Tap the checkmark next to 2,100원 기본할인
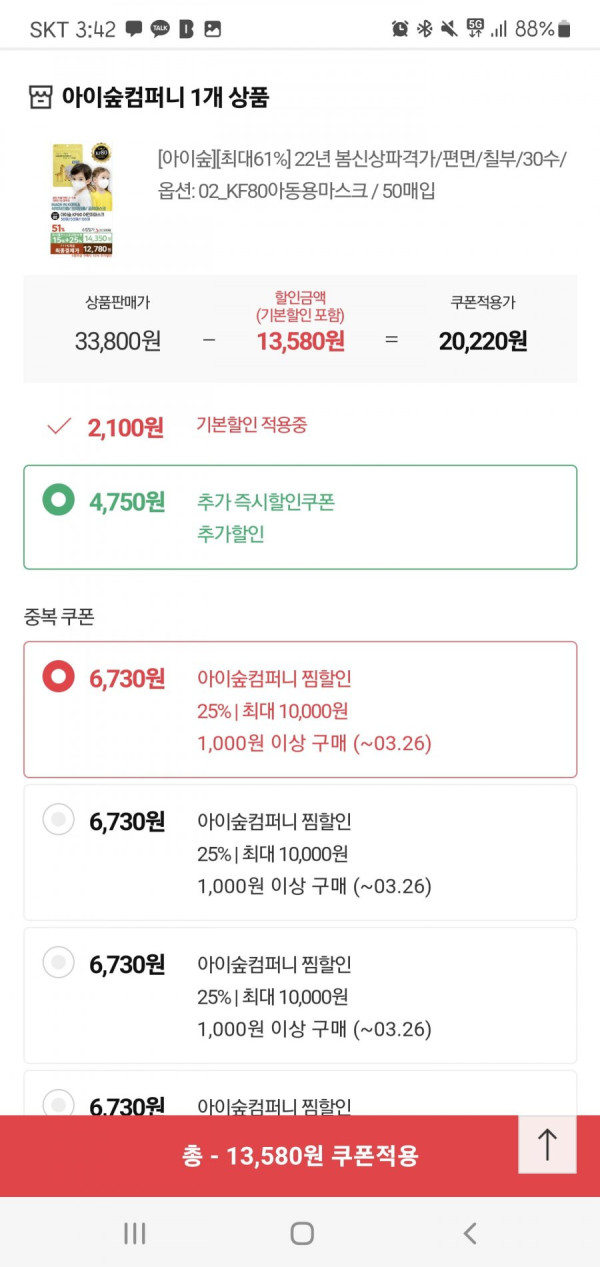600x1267 pixels. [x=59, y=427]
